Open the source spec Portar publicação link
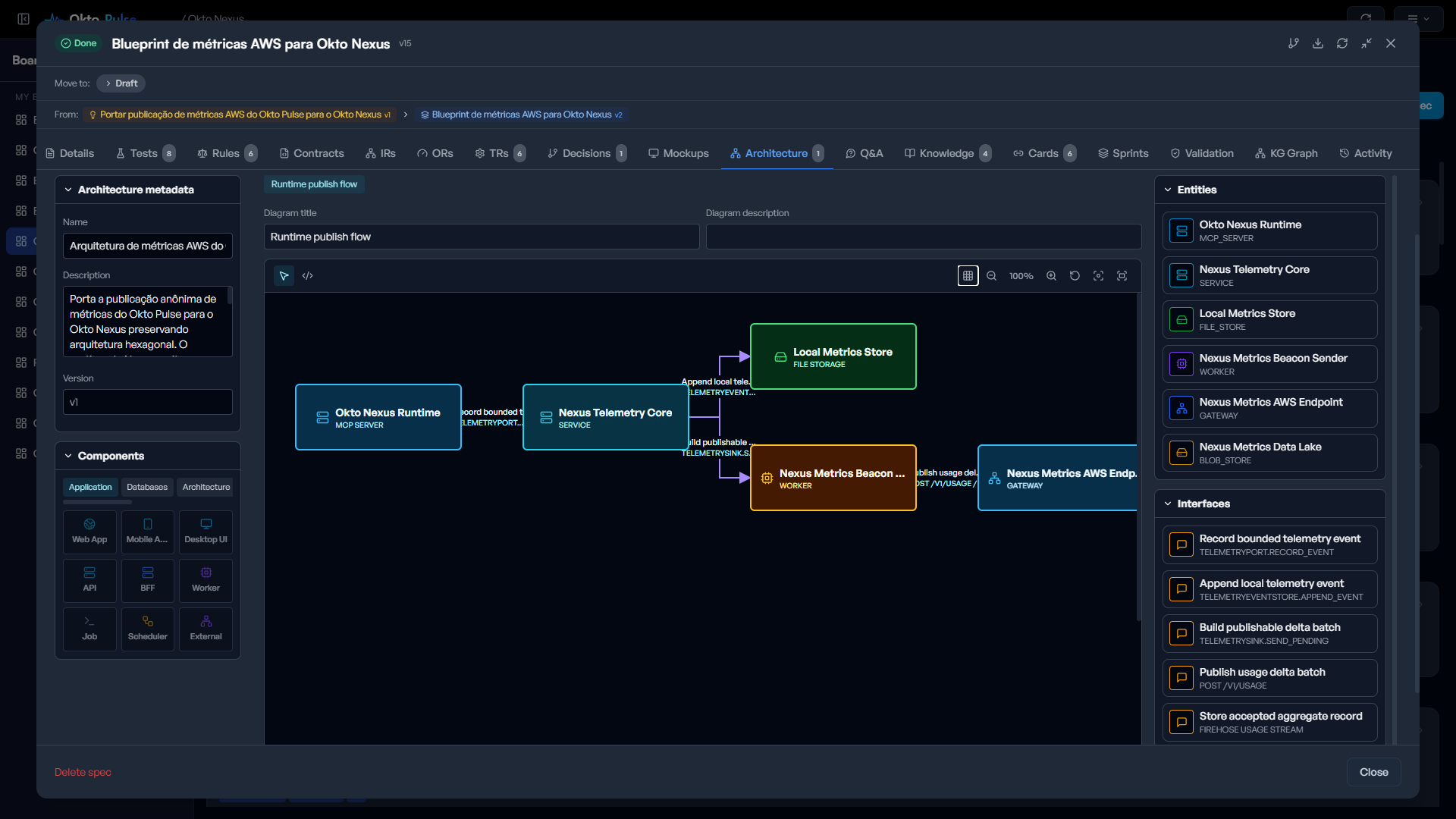Viewport: 1456px width, 819px height. click(240, 115)
